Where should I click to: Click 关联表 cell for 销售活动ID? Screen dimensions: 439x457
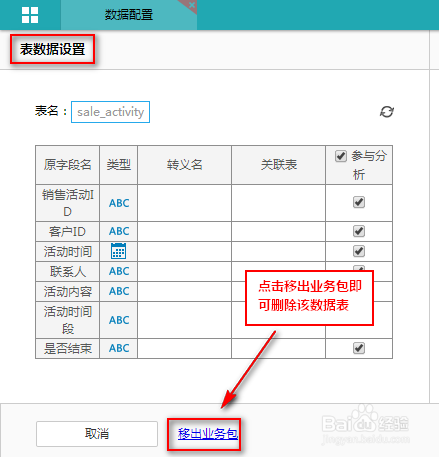278,203
